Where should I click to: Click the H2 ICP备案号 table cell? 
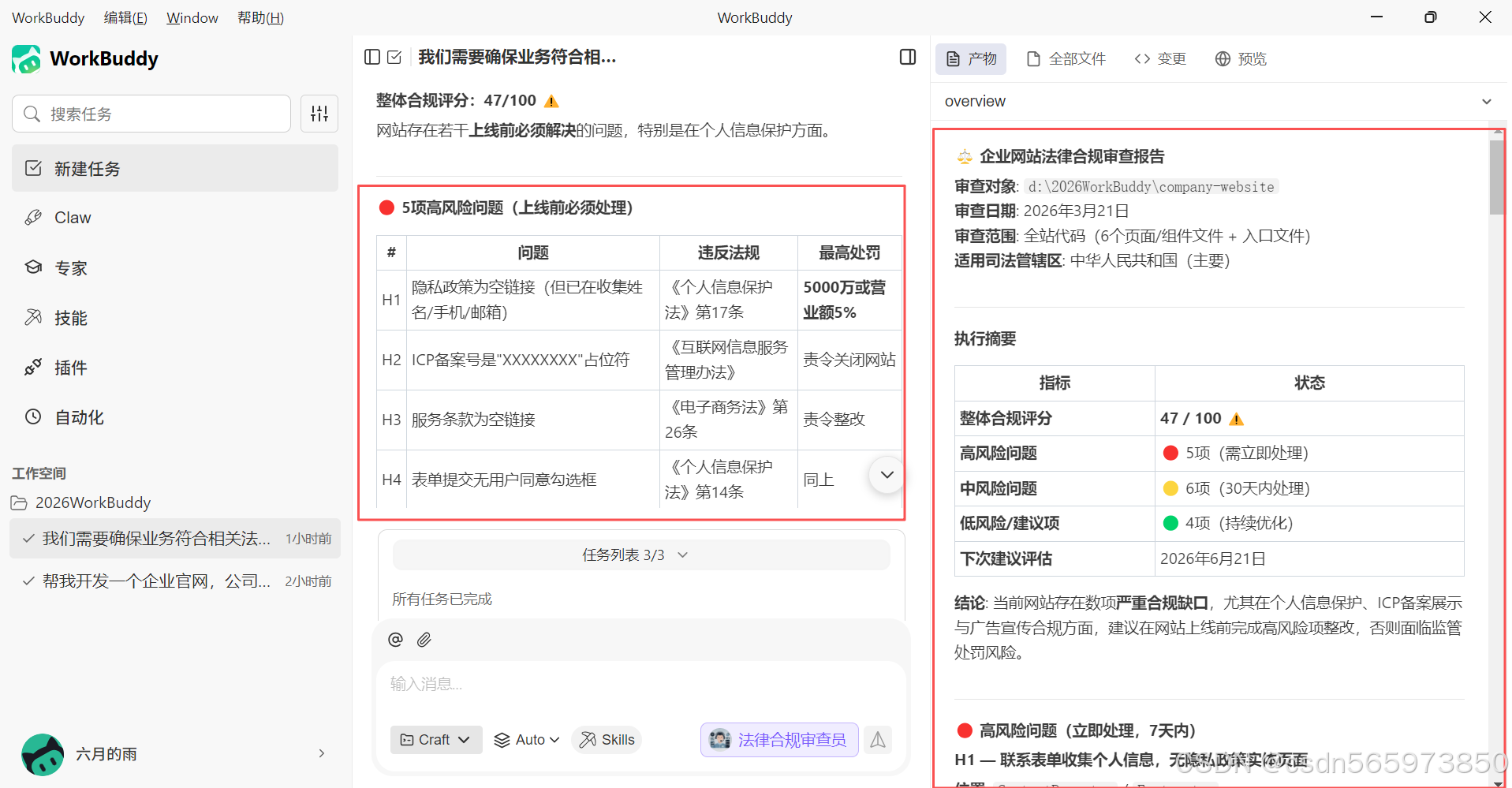tap(532, 360)
